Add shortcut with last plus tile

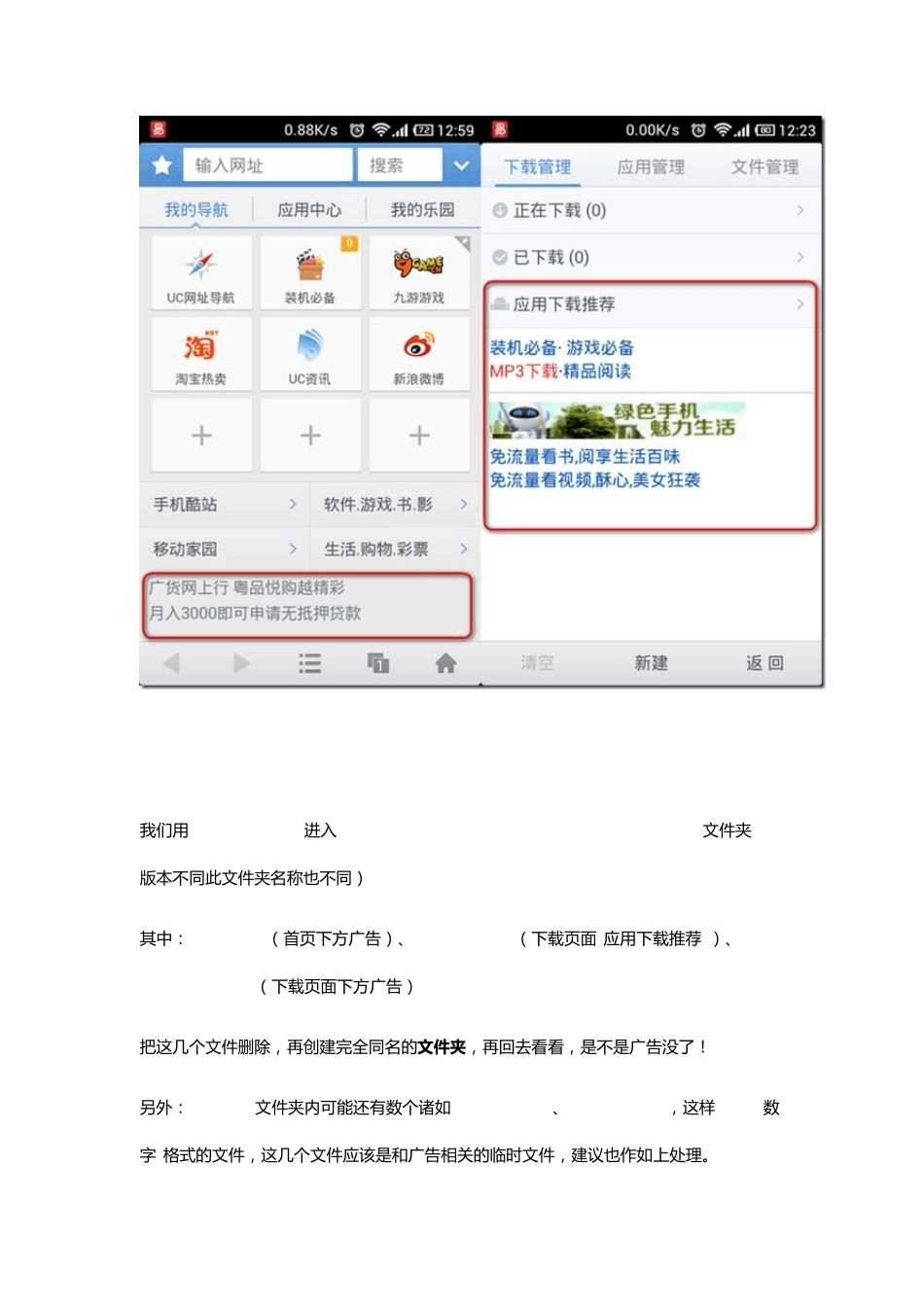(x=419, y=435)
